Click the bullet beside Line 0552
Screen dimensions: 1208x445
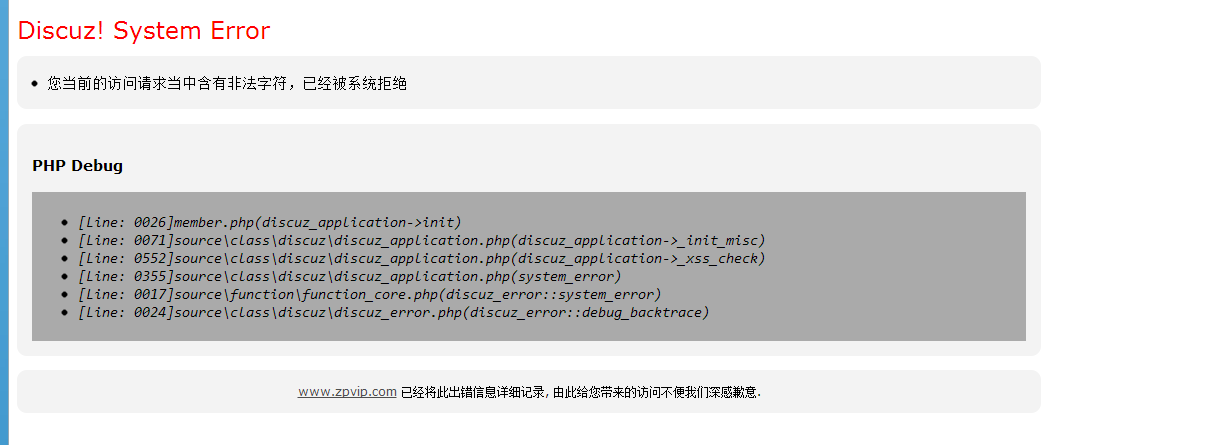pos(65,258)
